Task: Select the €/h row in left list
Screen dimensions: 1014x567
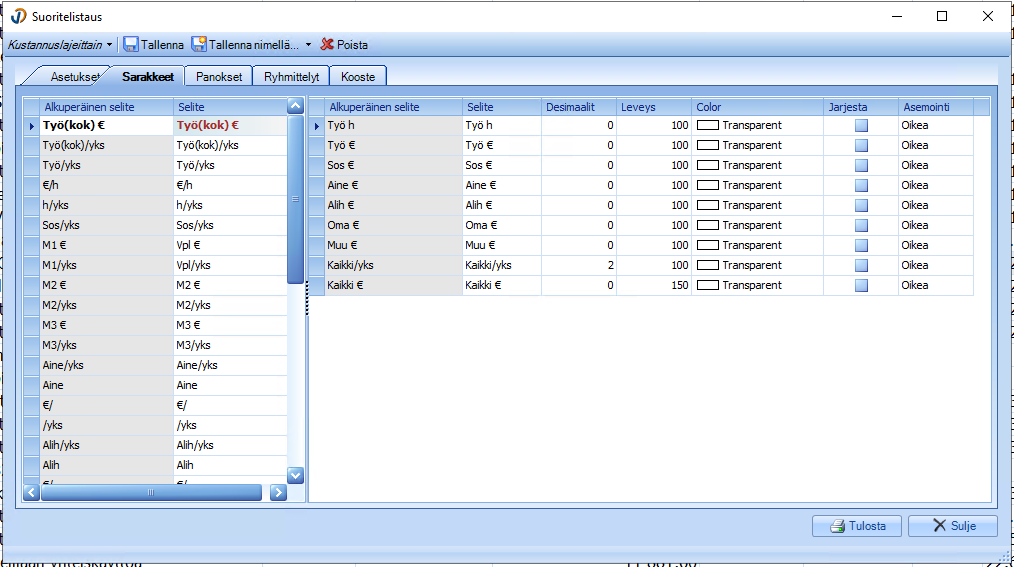Action: [155, 185]
